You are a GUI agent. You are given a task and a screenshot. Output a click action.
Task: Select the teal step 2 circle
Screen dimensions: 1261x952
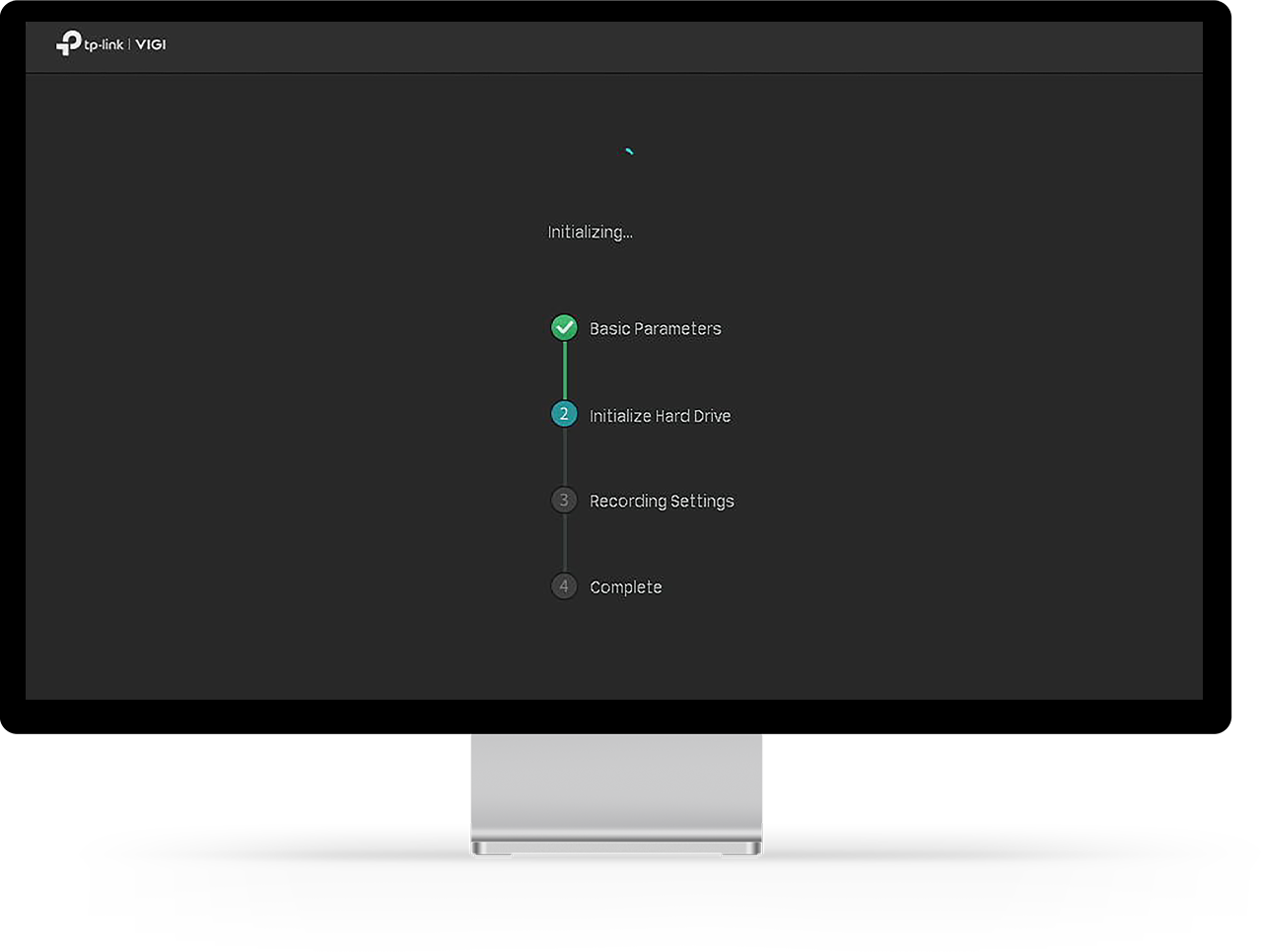pyautogui.click(x=564, y=414)
